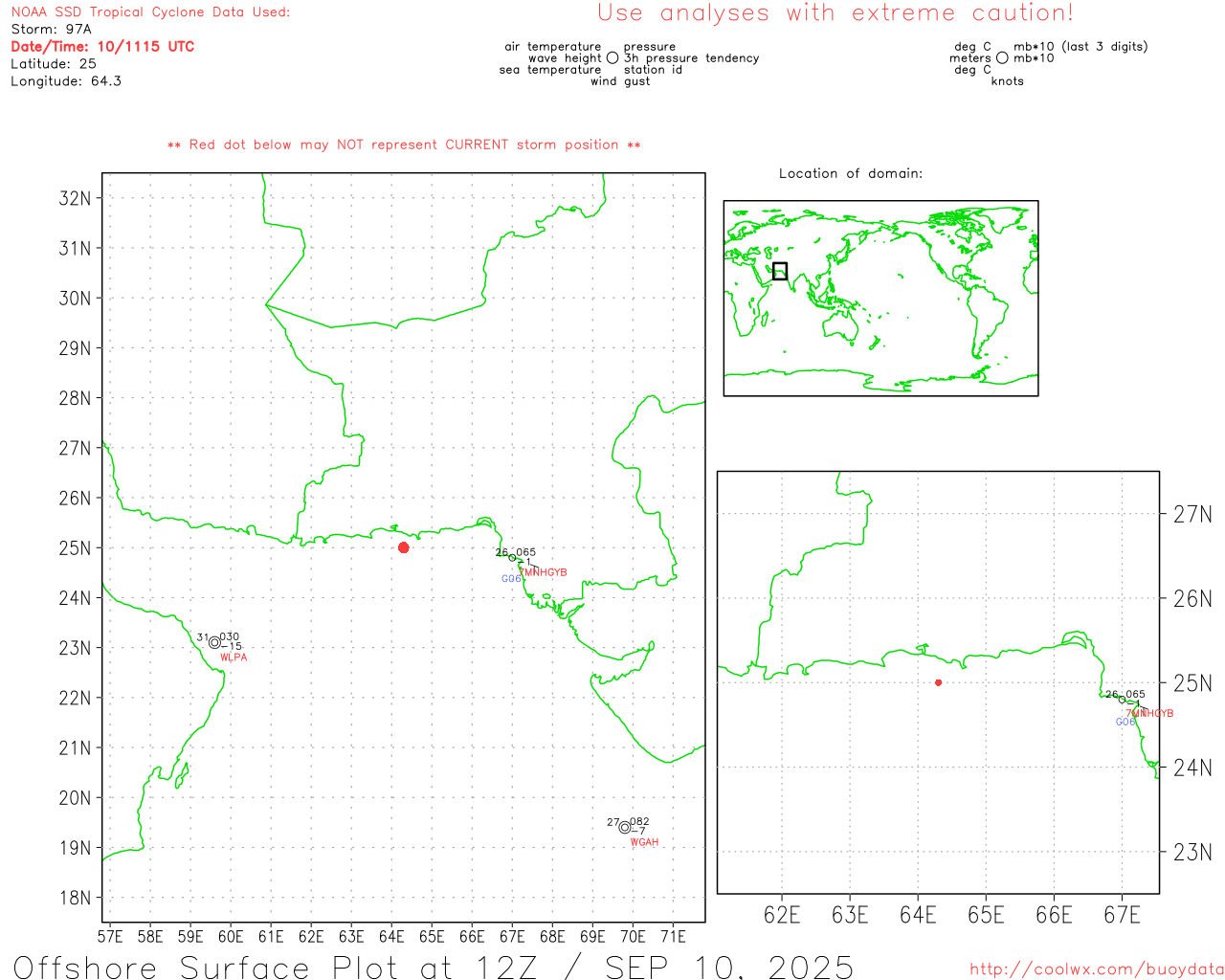The height and width of the screenshot is (980, 1225).
Task: Click the red storm dot on main map
Action: click(x=404, y=547)
